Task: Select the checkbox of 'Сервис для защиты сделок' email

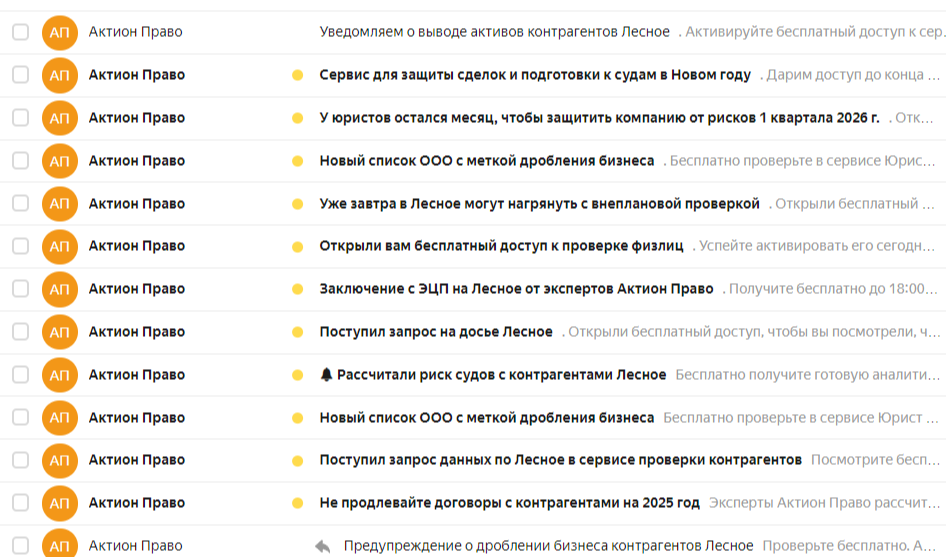Action: click(x=21, y=75)
